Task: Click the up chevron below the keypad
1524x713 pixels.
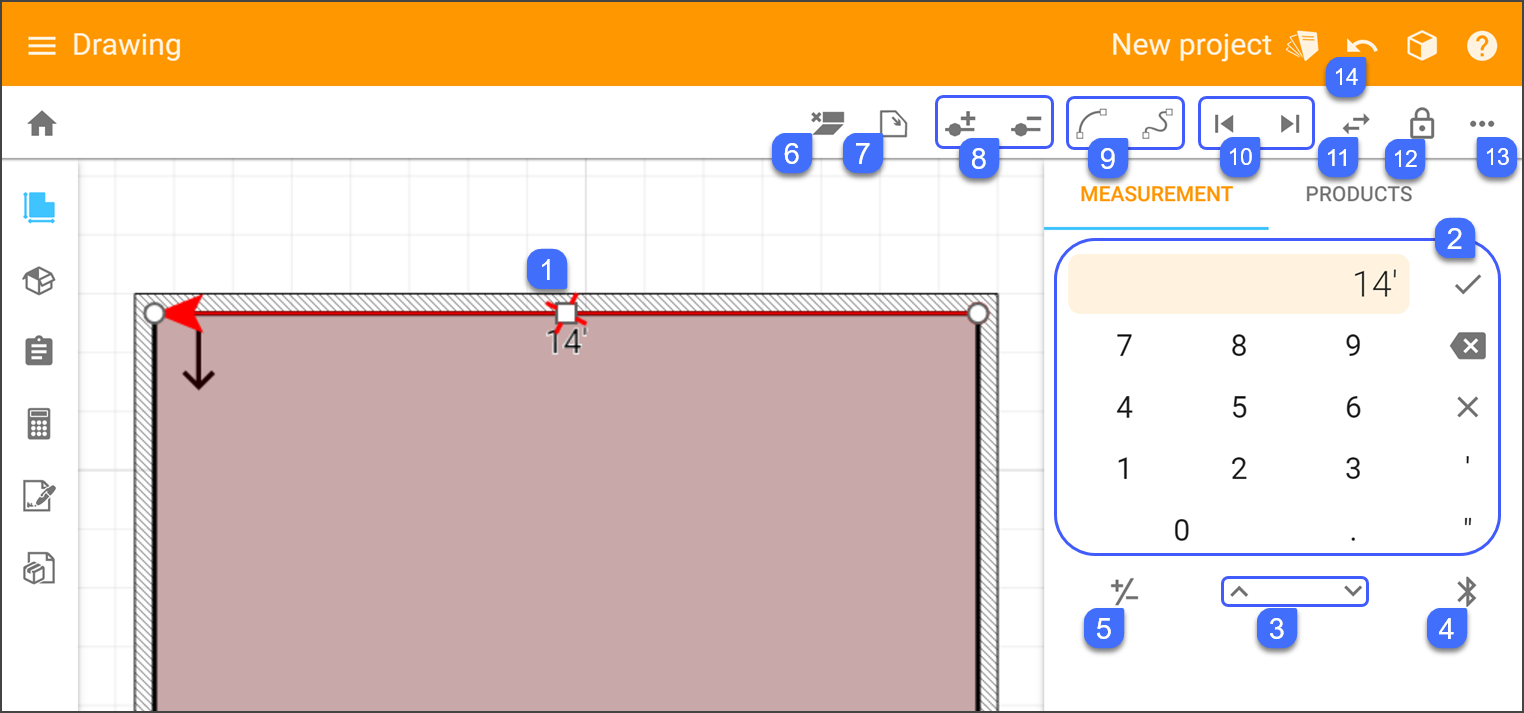Action: [1238, 591]
